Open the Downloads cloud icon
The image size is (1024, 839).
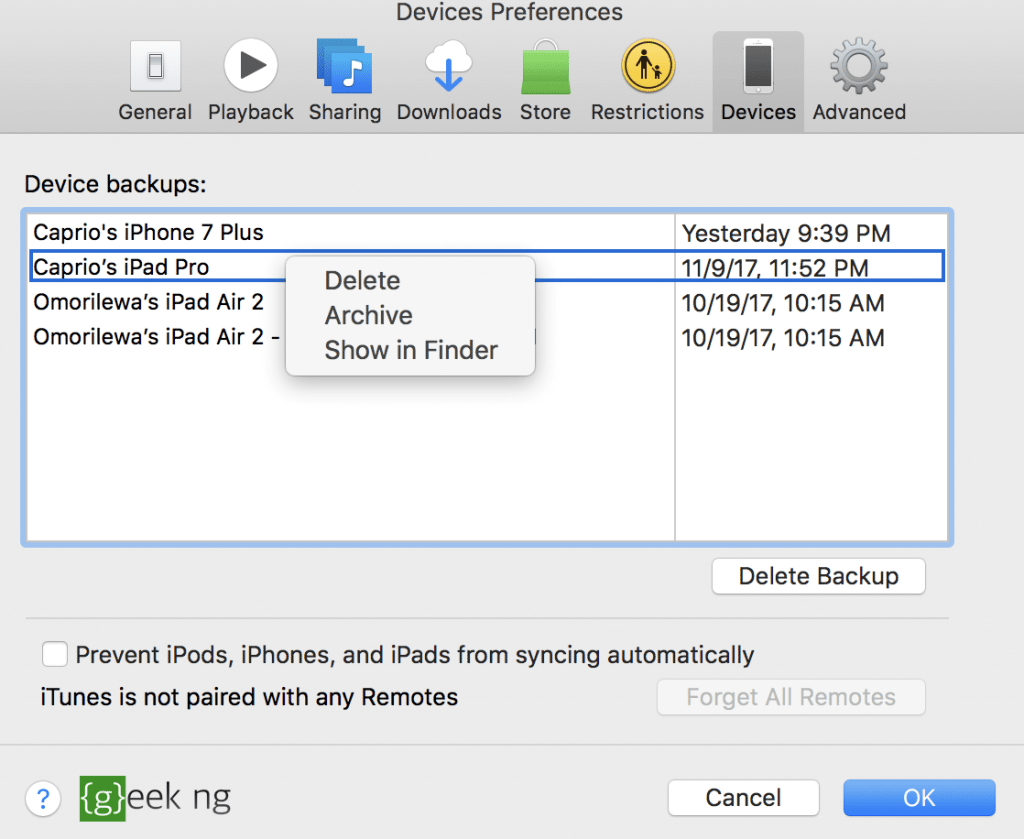(449, 66)
